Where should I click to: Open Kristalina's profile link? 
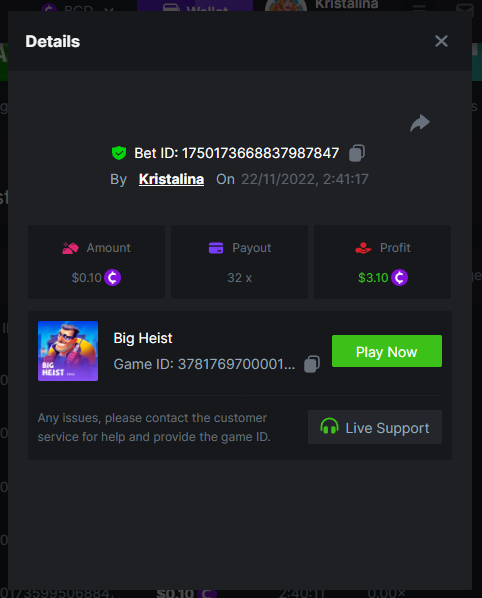point(171,179)
